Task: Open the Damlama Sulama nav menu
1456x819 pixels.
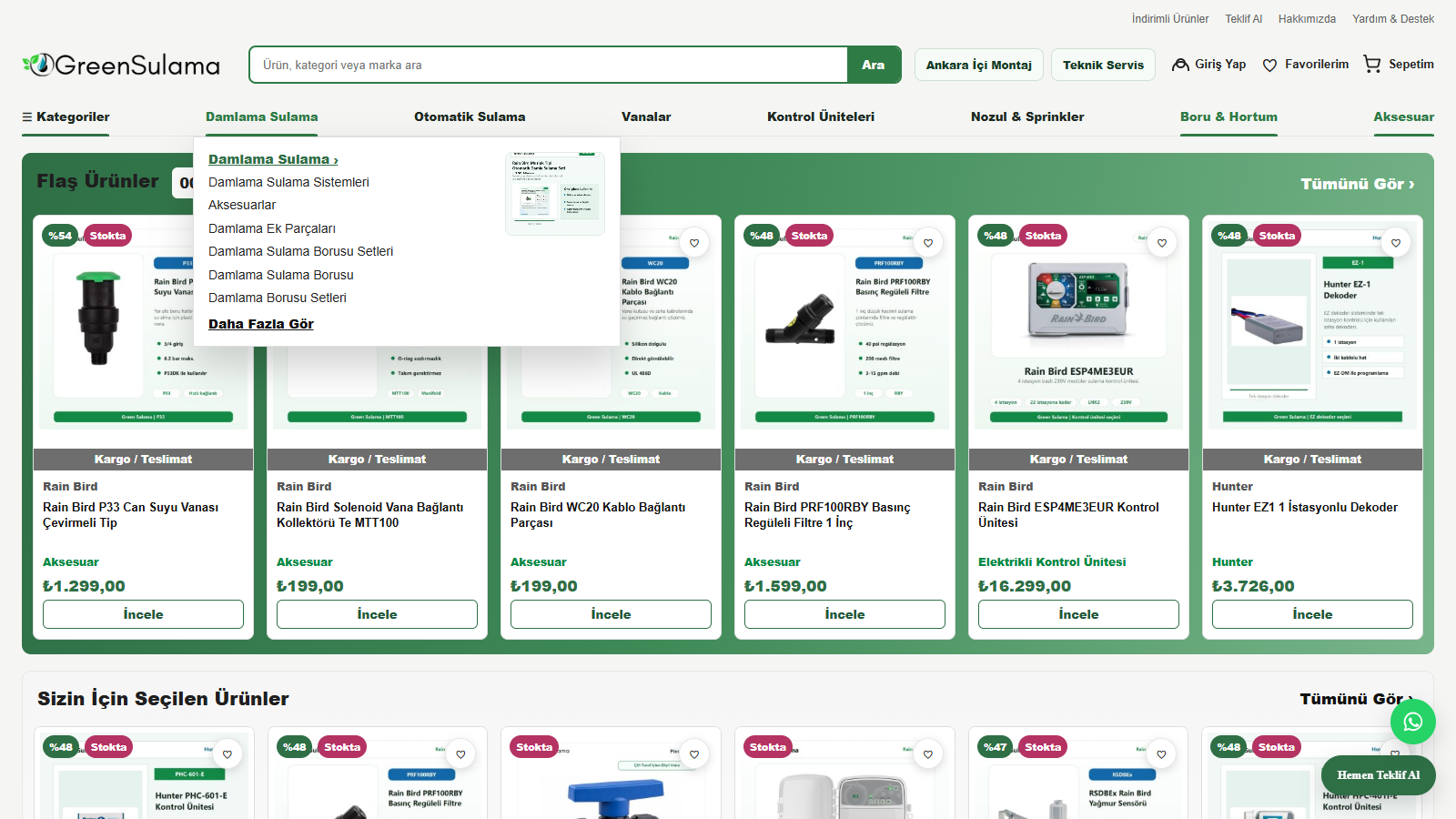Action: 261,116
